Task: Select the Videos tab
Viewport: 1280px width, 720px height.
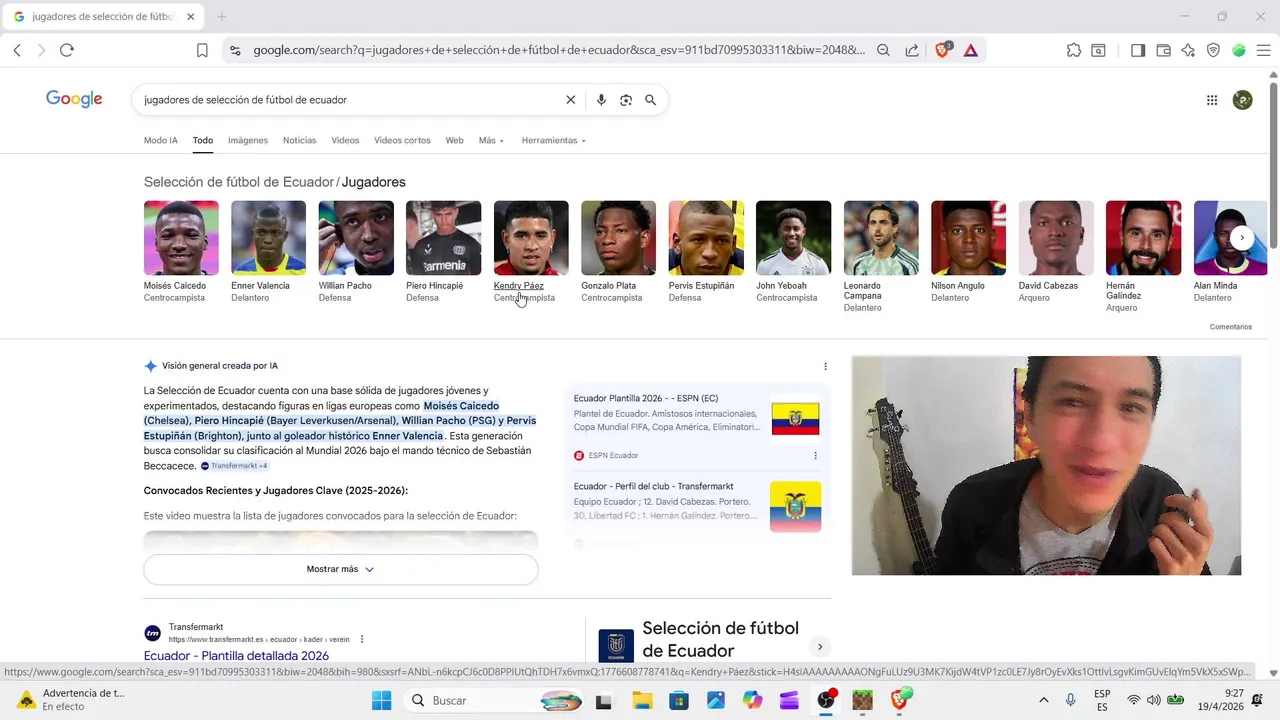Action: pyautogui.click(x=345, y=141)
